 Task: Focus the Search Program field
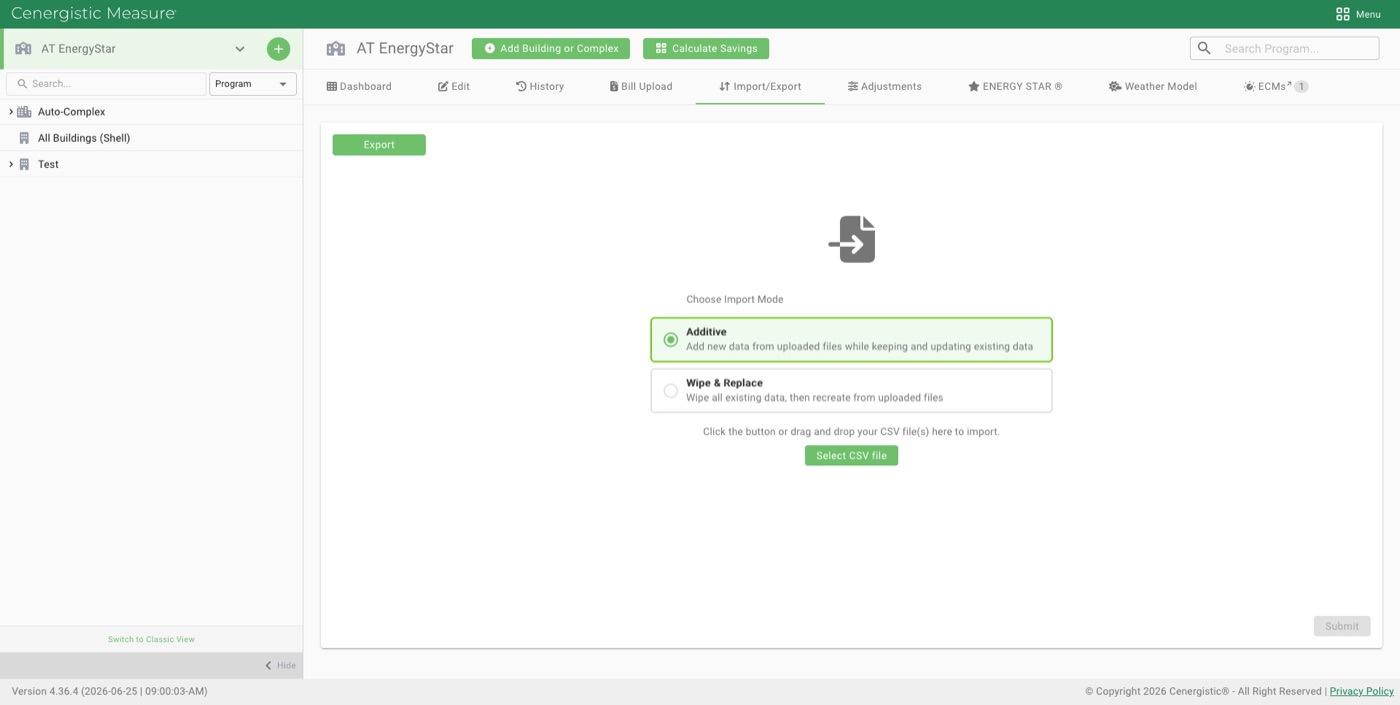point(1284,48)
